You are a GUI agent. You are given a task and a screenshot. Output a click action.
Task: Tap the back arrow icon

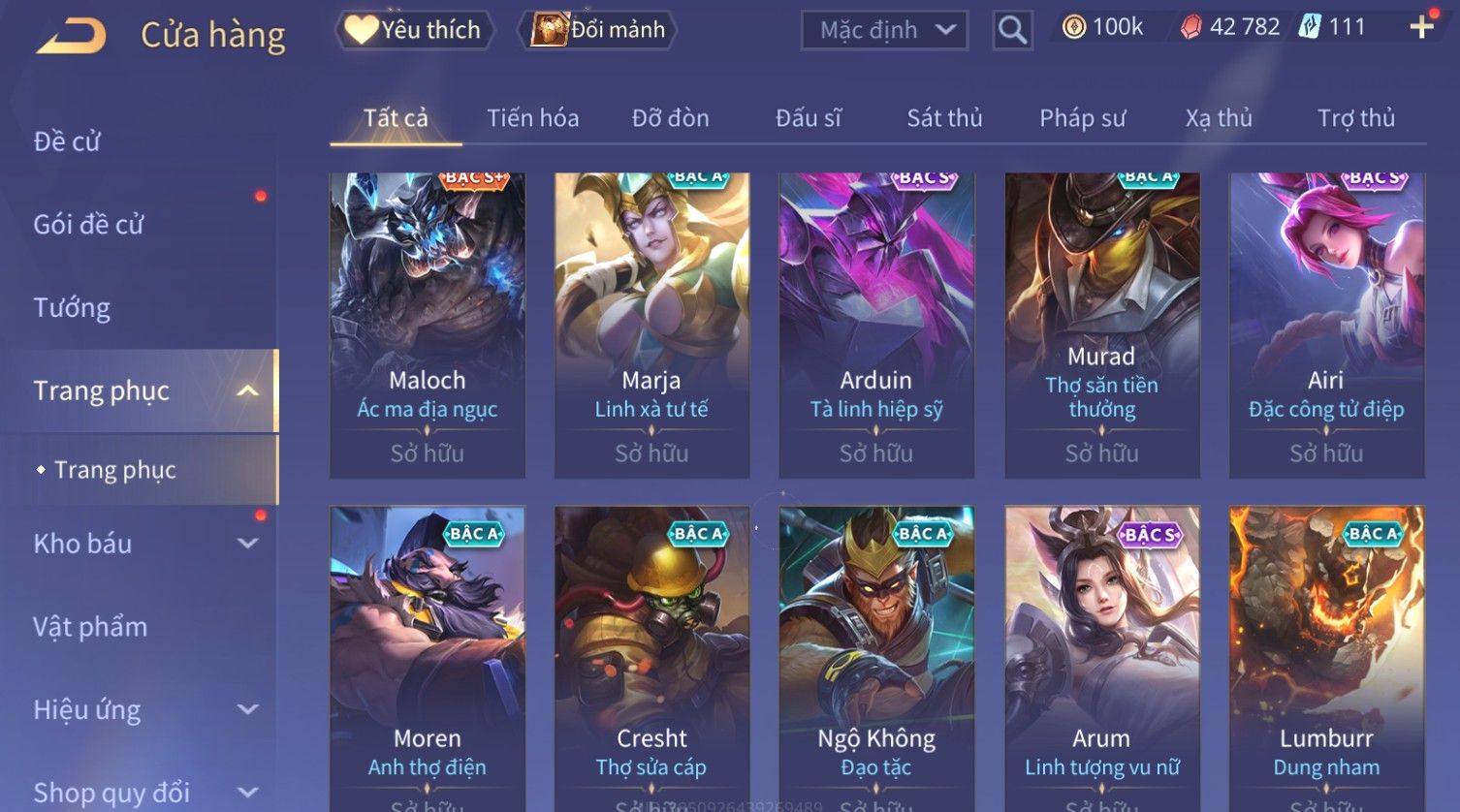pyautogui.click(x=71, y=37)
